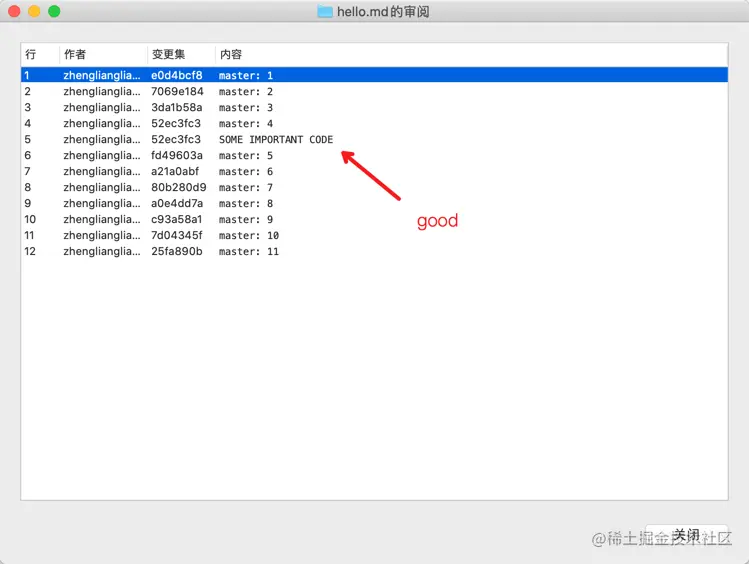Click the 关闭 button
Viewport: 749px width, 564px height.
click(x=686, y=536)
